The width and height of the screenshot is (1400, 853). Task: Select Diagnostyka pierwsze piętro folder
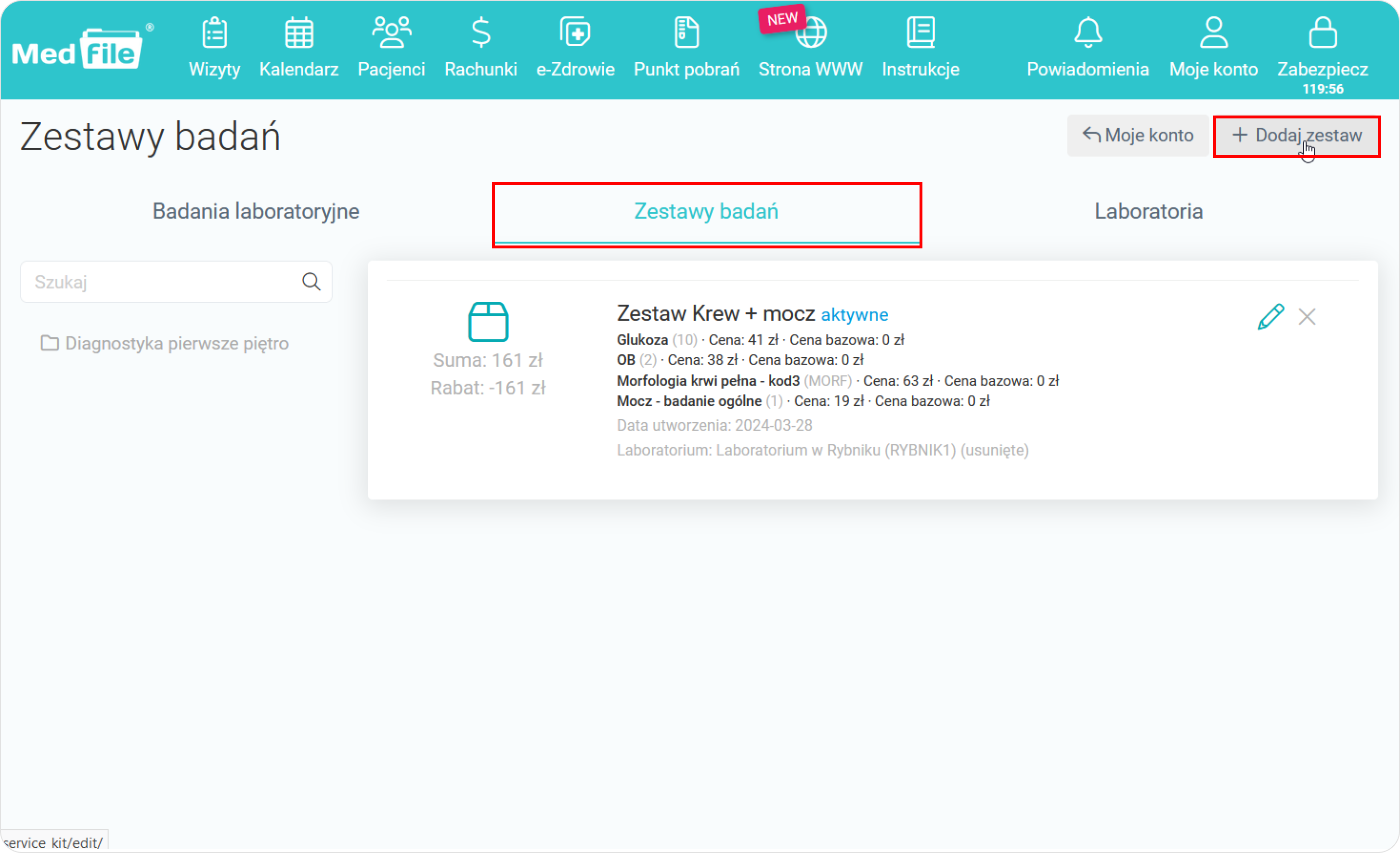165,343
